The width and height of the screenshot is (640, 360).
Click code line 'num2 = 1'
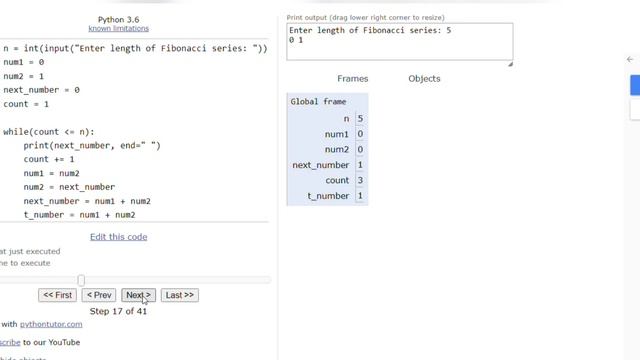(24, 76)
